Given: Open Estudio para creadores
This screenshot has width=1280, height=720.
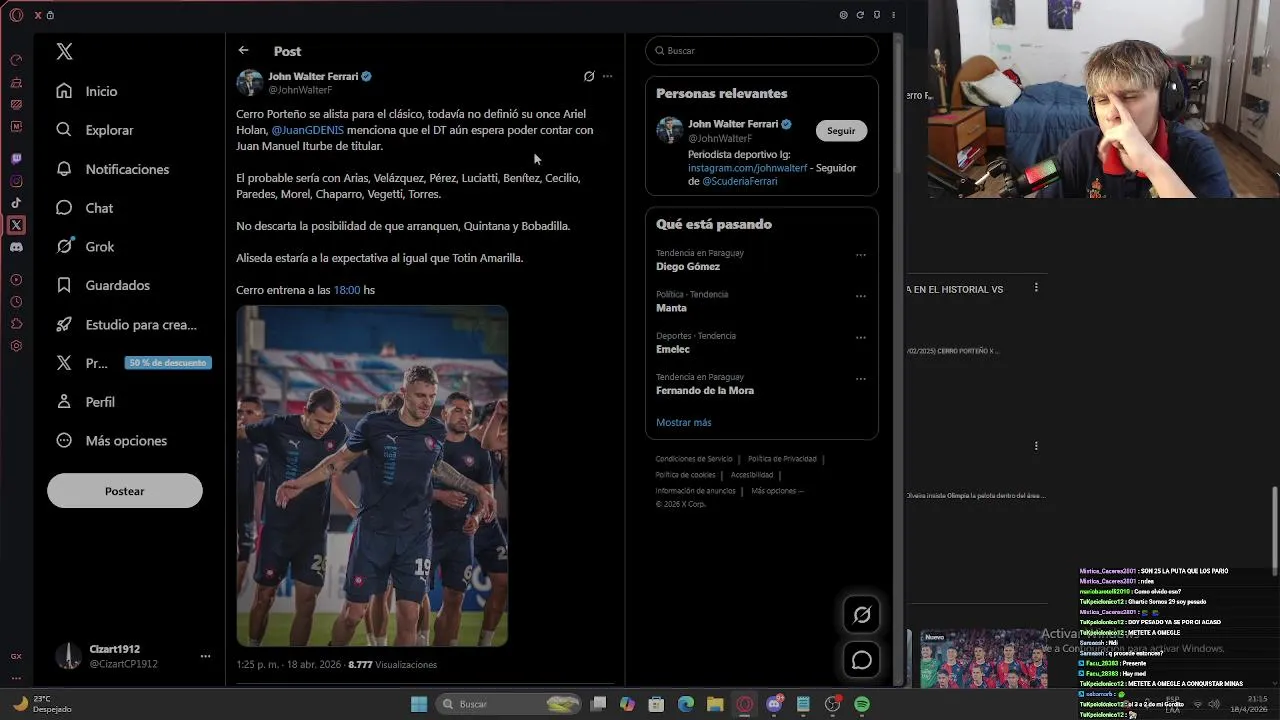Looking at the screenshot, I should pos(127,324).
